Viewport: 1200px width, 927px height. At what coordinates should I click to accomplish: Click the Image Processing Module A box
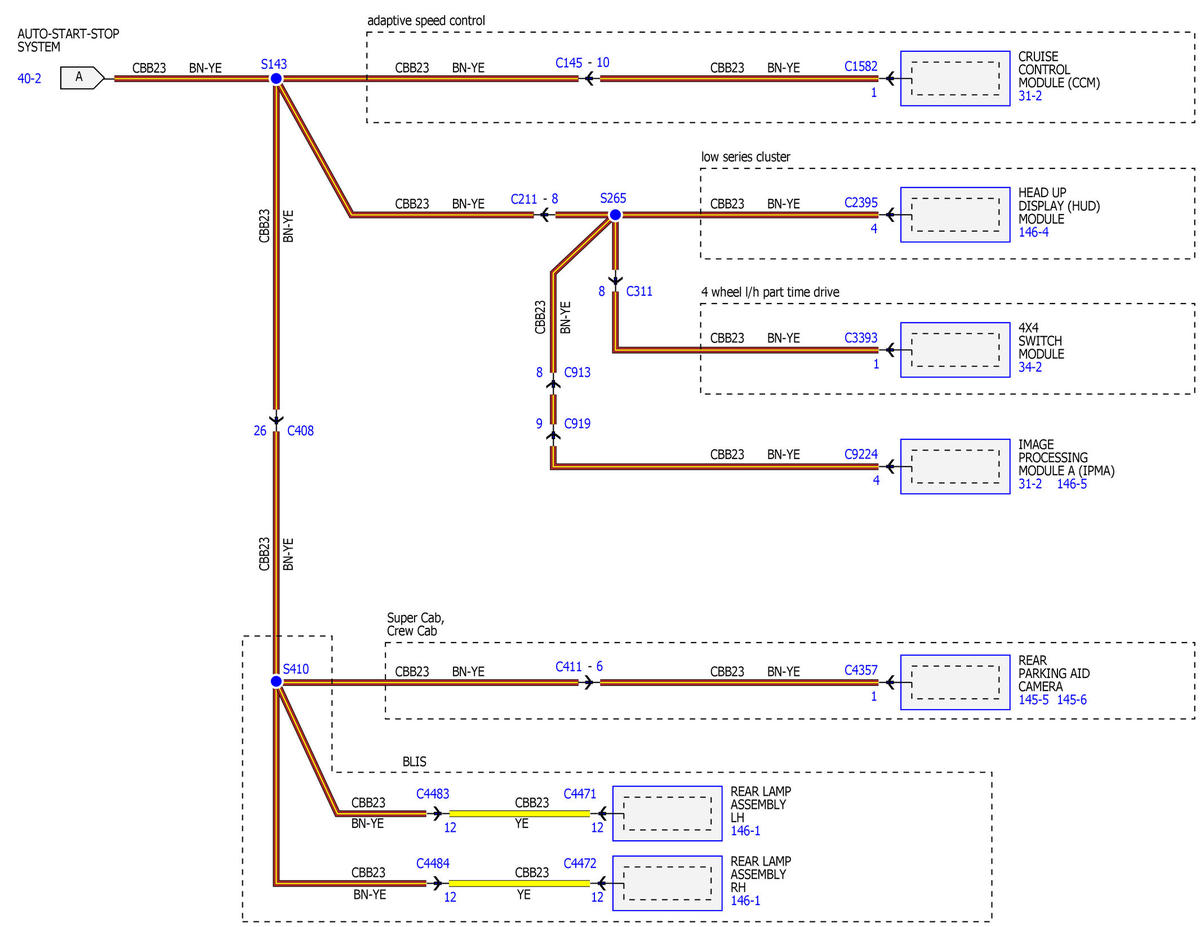[954, 466]
